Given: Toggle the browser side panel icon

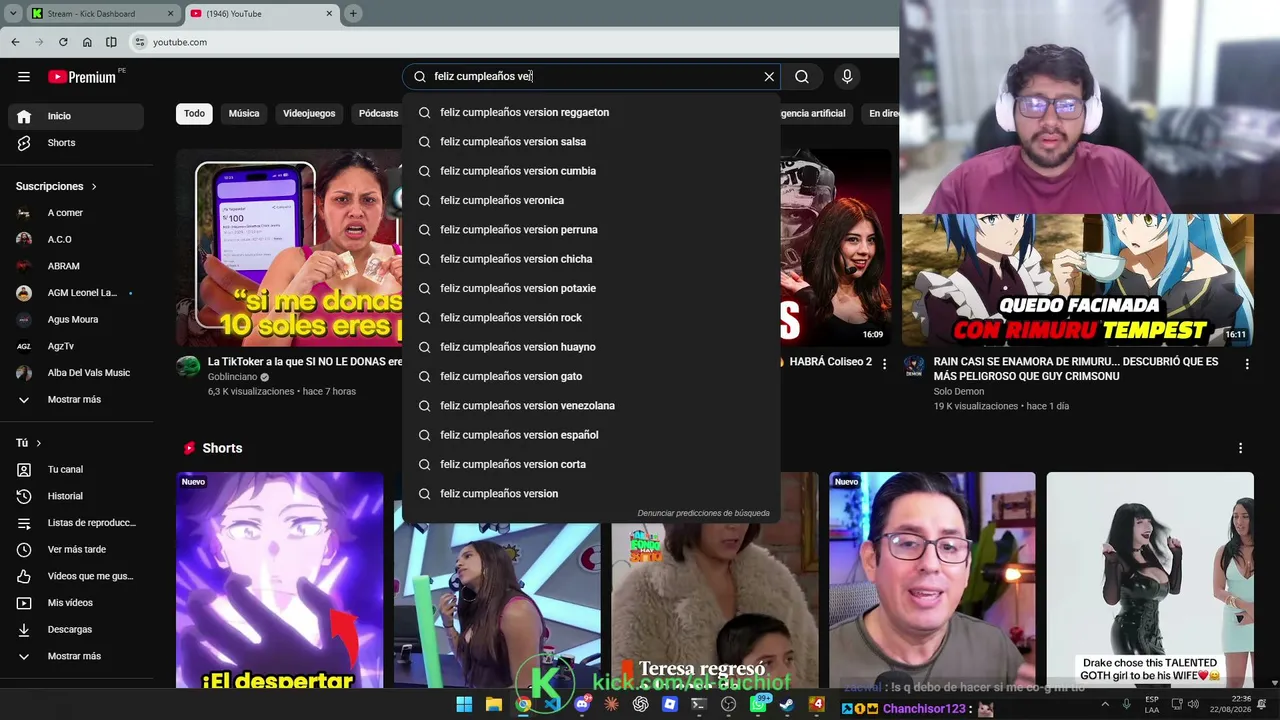Looking at the screenshot, I should click(x=111, y=42).
